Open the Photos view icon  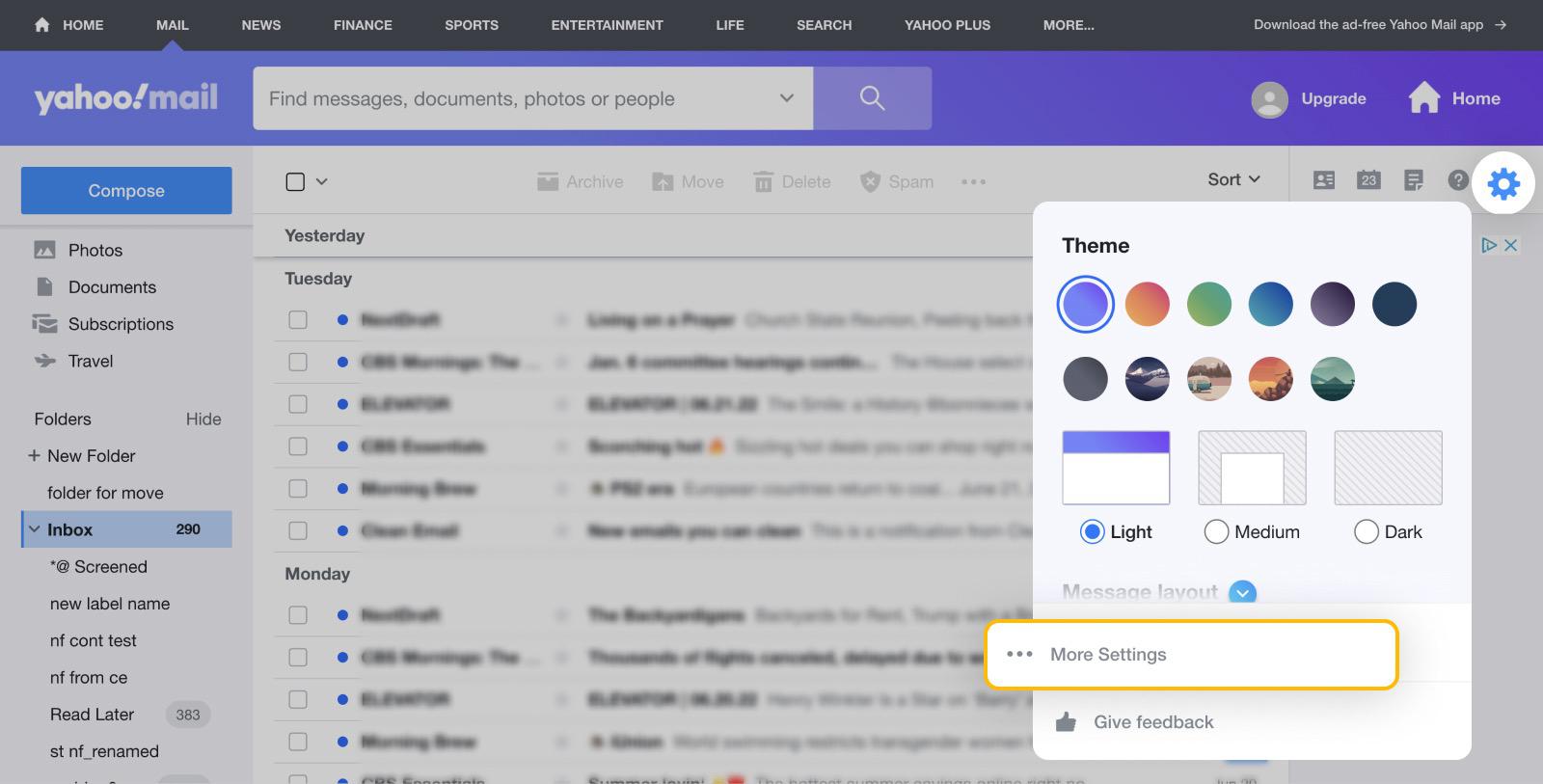click(44, 250)
